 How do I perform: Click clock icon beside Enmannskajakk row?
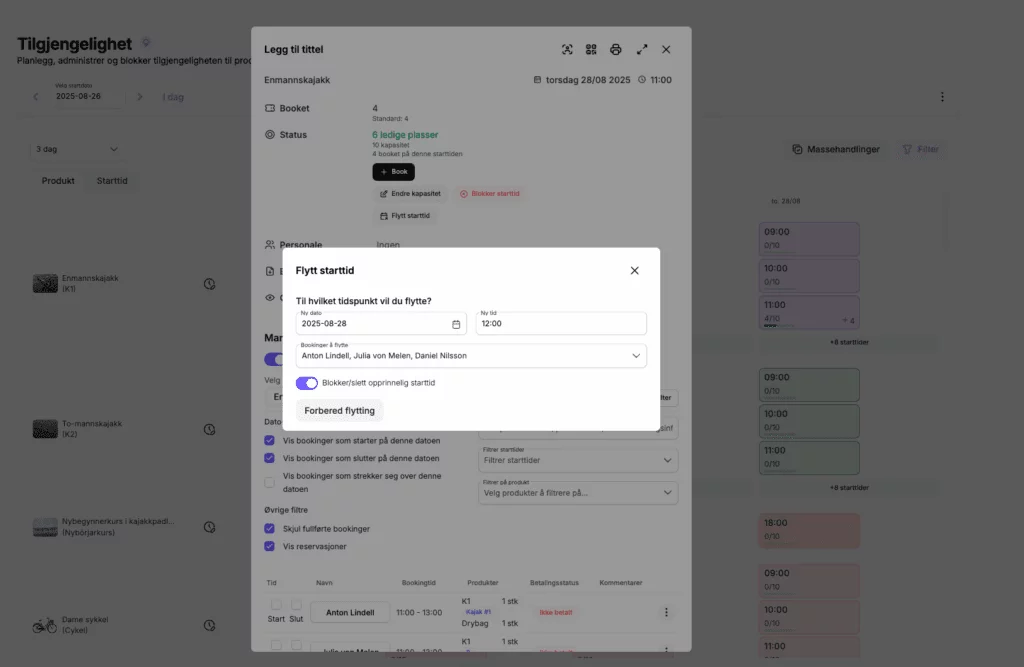pyautogui.click(x=210, y=284)
